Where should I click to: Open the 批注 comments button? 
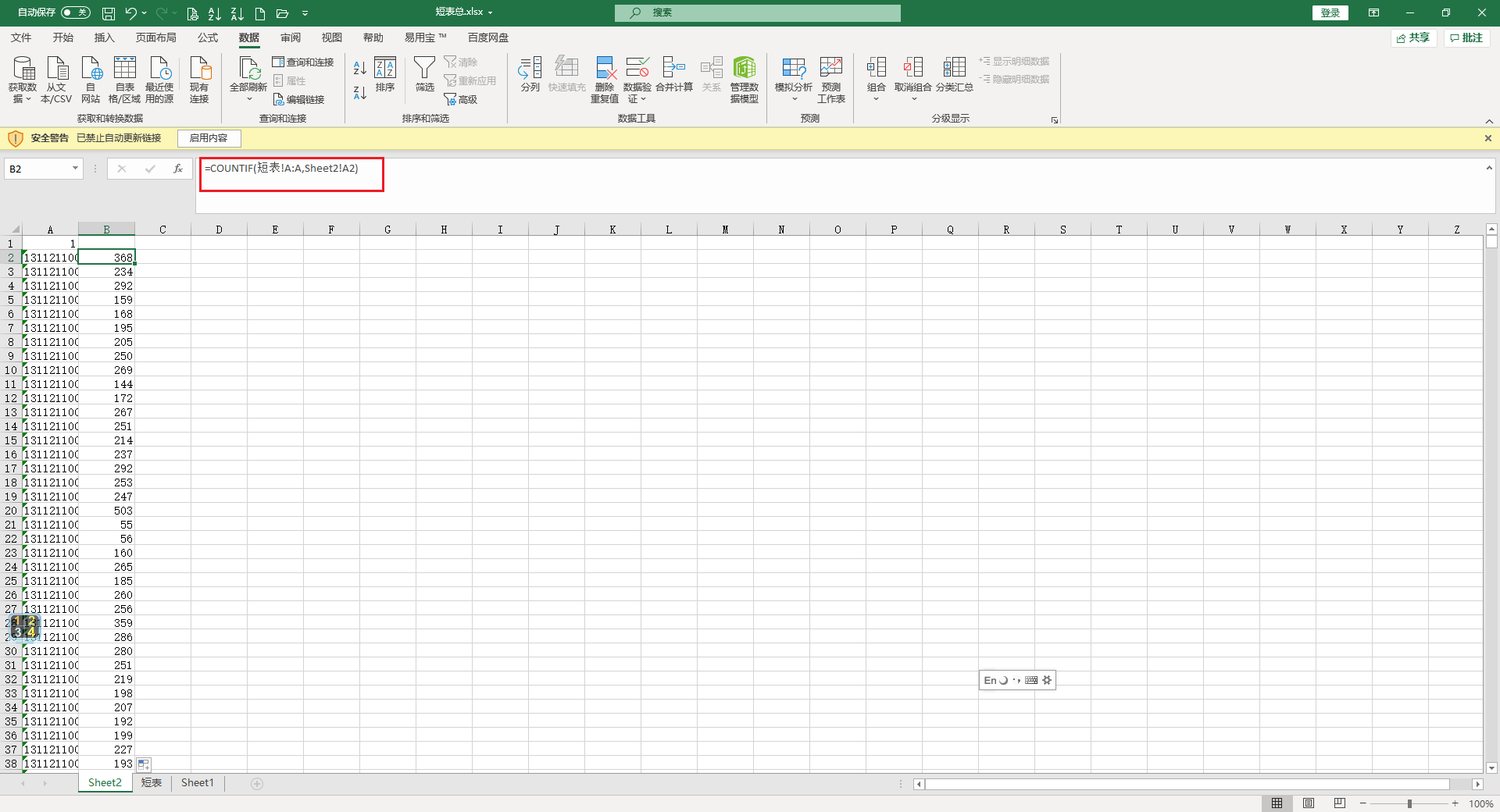click(x=1466, y=37)
